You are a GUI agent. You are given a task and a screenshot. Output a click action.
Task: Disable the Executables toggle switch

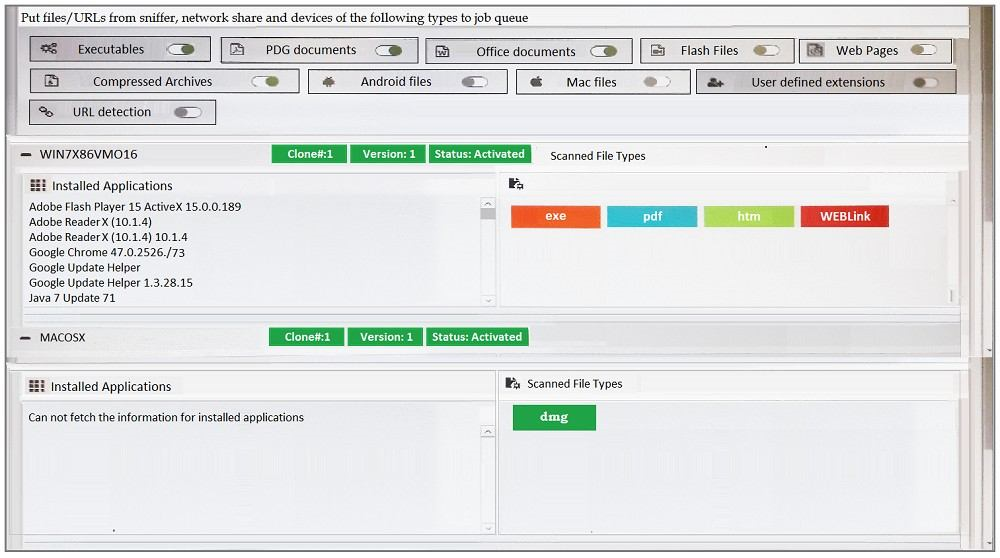click(180, 49)
